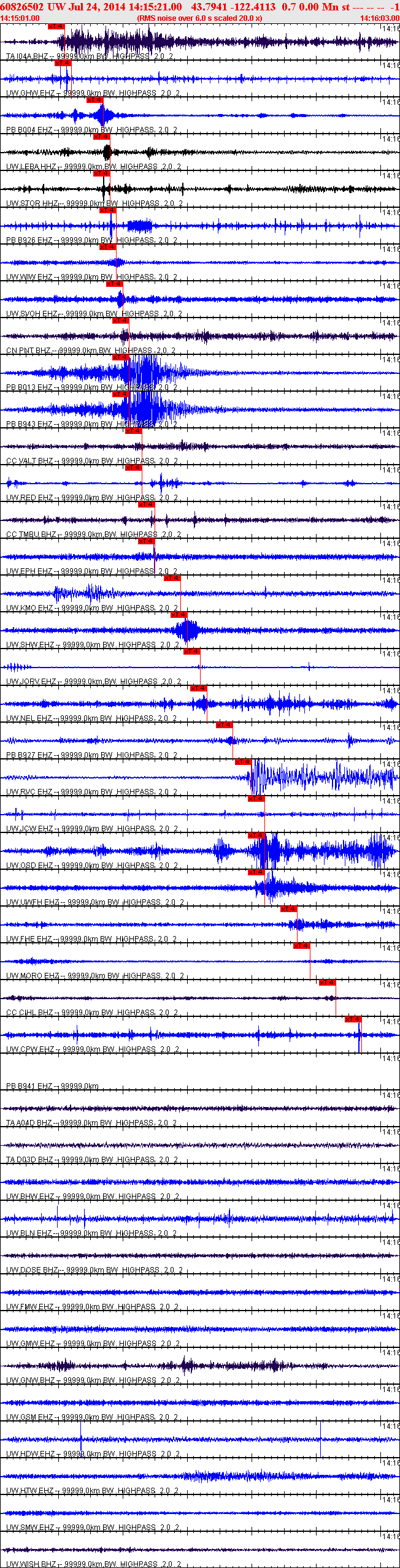Select red pick flag on UW SHW trace
Image resolution: width=400 pixels, height=1568 pixels.
(x=179, y=615)
